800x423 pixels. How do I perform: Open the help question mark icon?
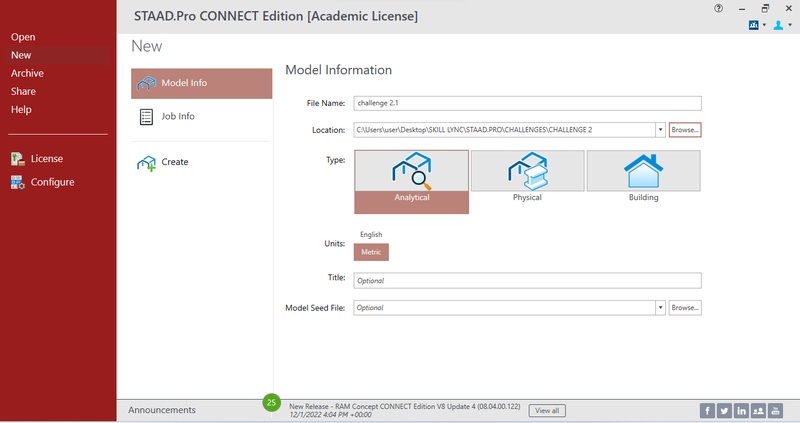pos(718,8)
